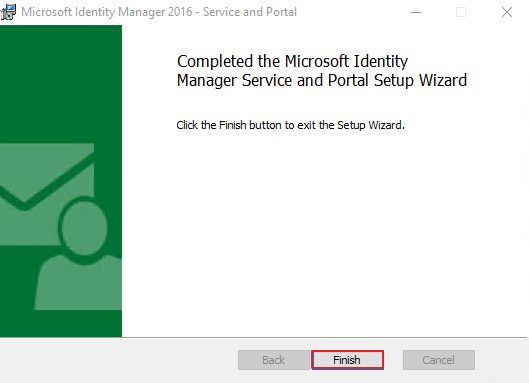
Task: Click the Finish button to exit setup
Action: [347, 360]
